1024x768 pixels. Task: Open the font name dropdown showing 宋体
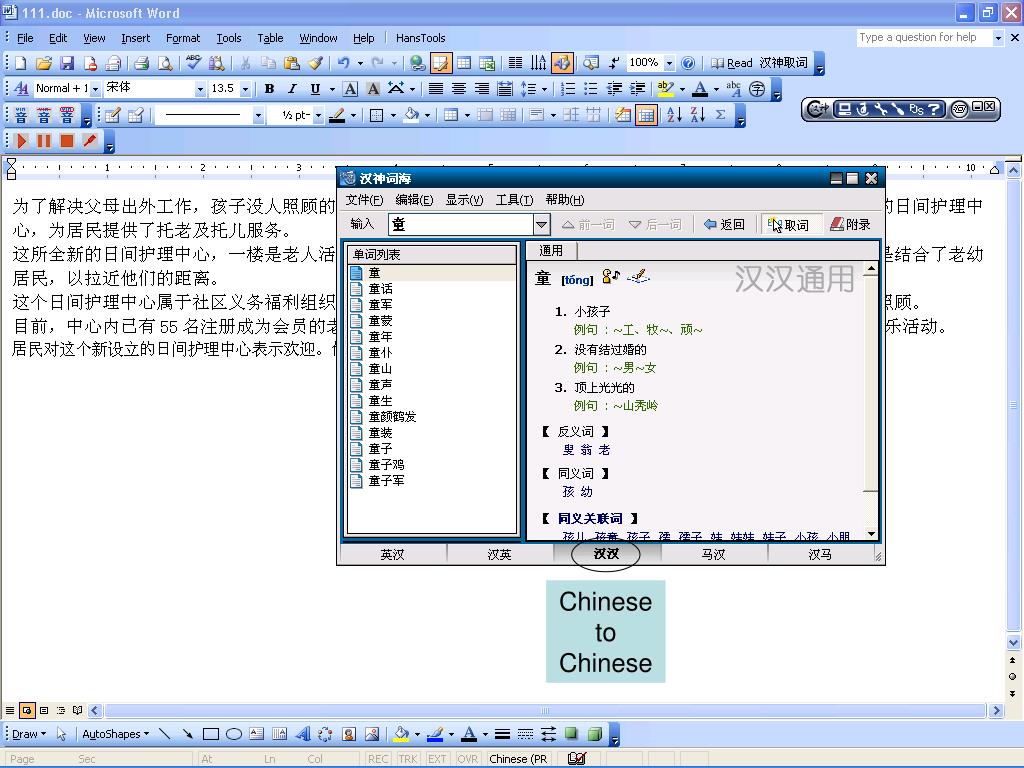[200, 88]
